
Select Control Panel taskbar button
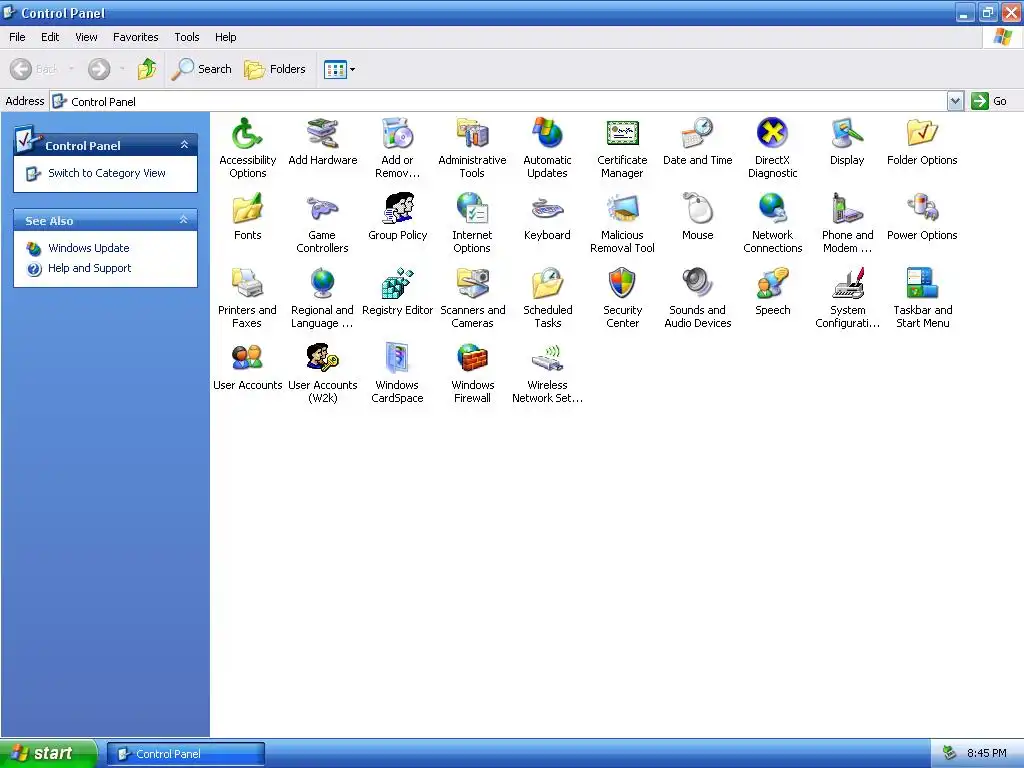[186, 754]
